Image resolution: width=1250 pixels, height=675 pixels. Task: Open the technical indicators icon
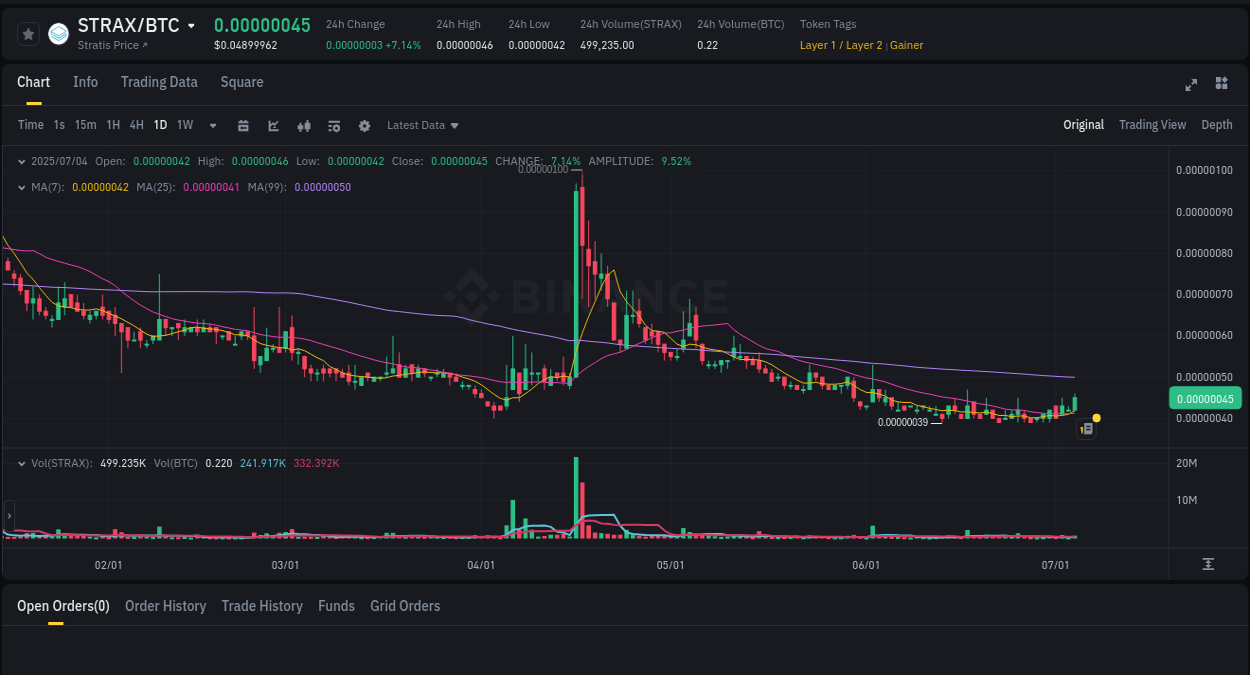point(273,125)
